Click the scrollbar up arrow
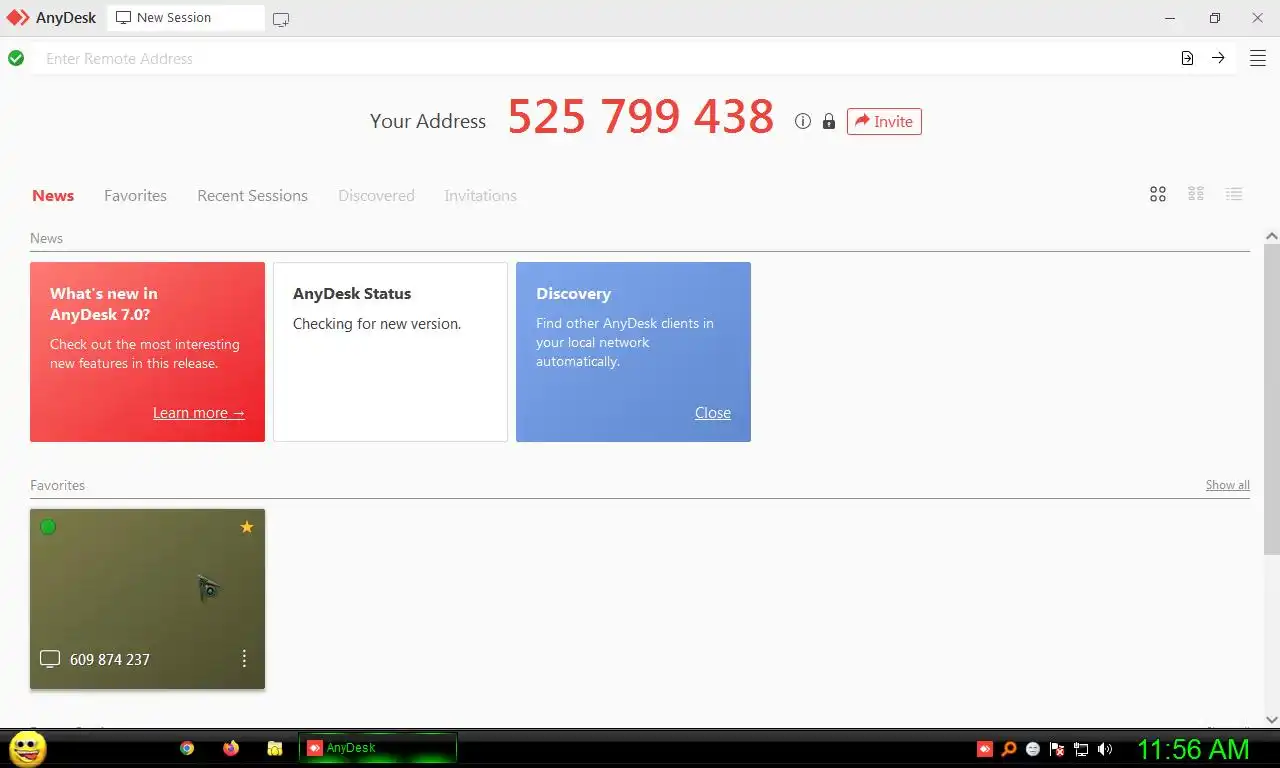This screenshot has width=1280, height=768. point(1272,236)
